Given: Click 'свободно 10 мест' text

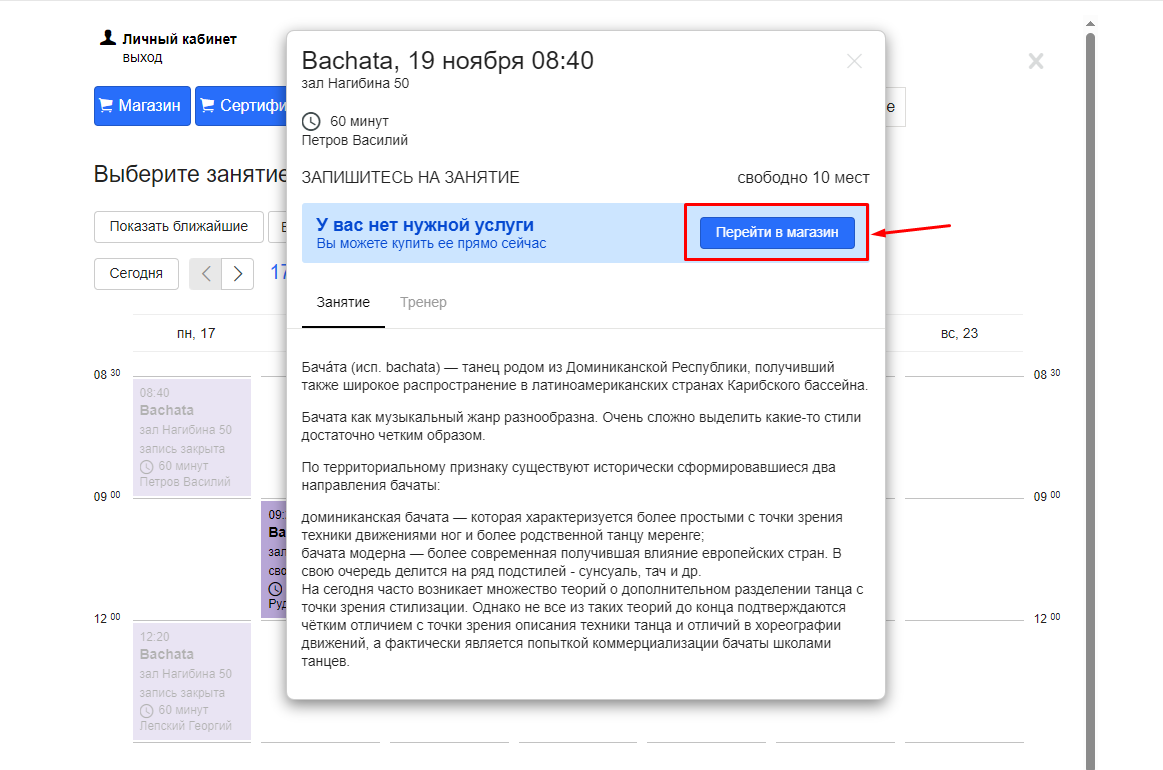Looking at the screenshot, I should click(803, 178).
